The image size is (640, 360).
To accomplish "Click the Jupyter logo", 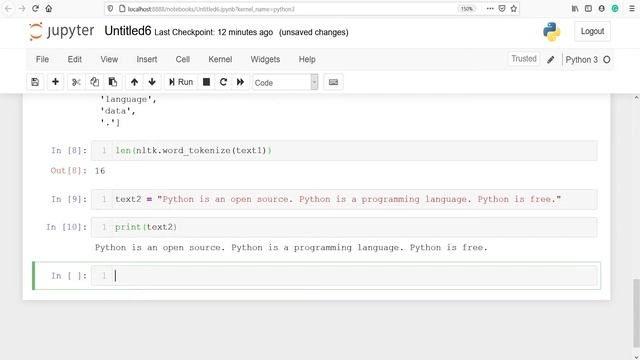I will click(62, 31).
